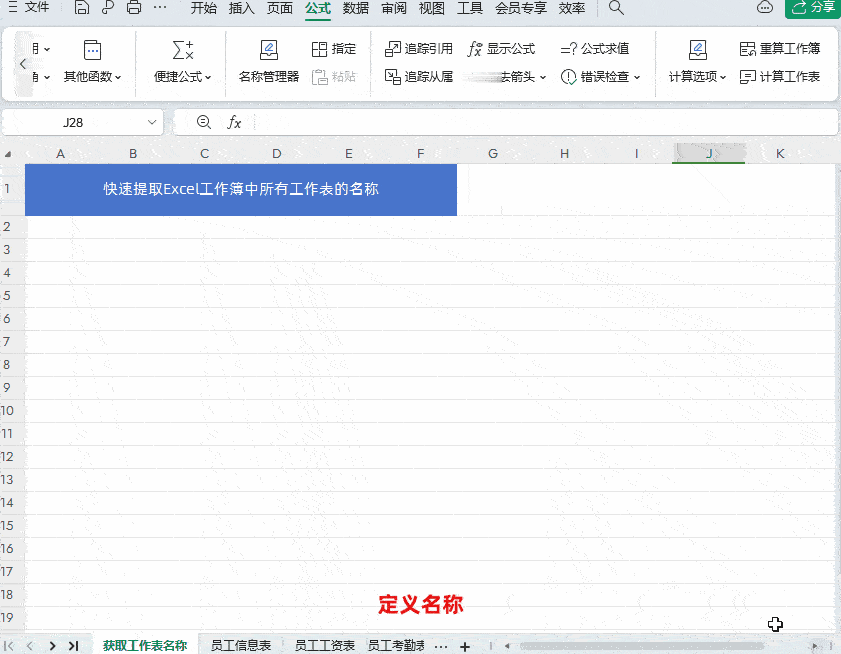Go to first sheet navigation arrow
This screenshot has width=841, height=654.
pos(9,646)
